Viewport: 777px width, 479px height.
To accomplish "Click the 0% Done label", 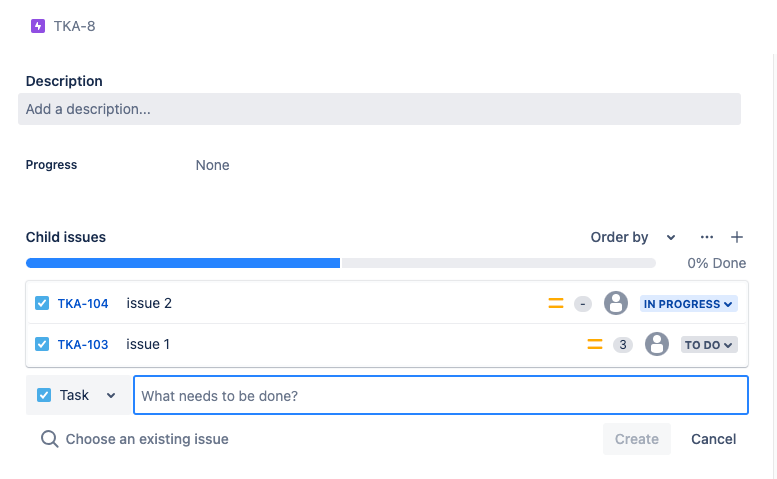I will pos(717,263).
